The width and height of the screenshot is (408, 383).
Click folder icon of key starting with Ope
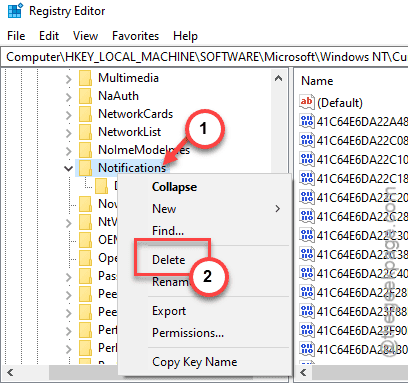point(85,257)
